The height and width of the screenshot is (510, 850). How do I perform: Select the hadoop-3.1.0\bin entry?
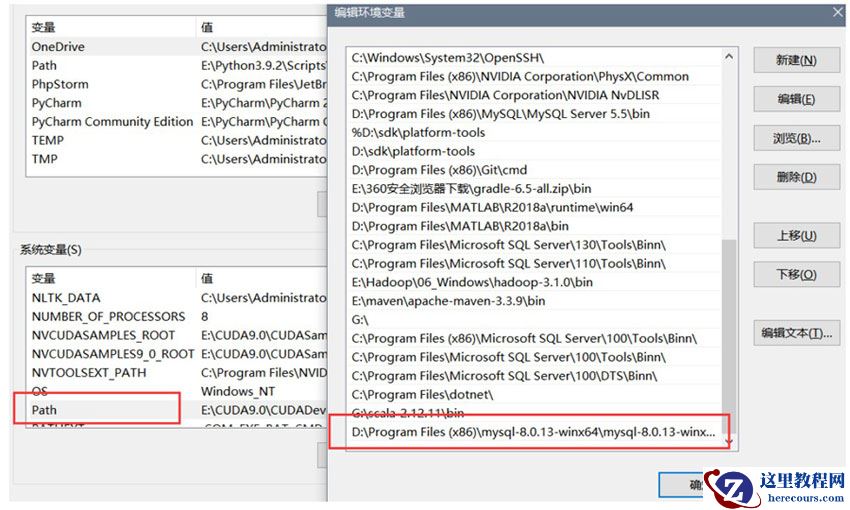coord(535,282)
